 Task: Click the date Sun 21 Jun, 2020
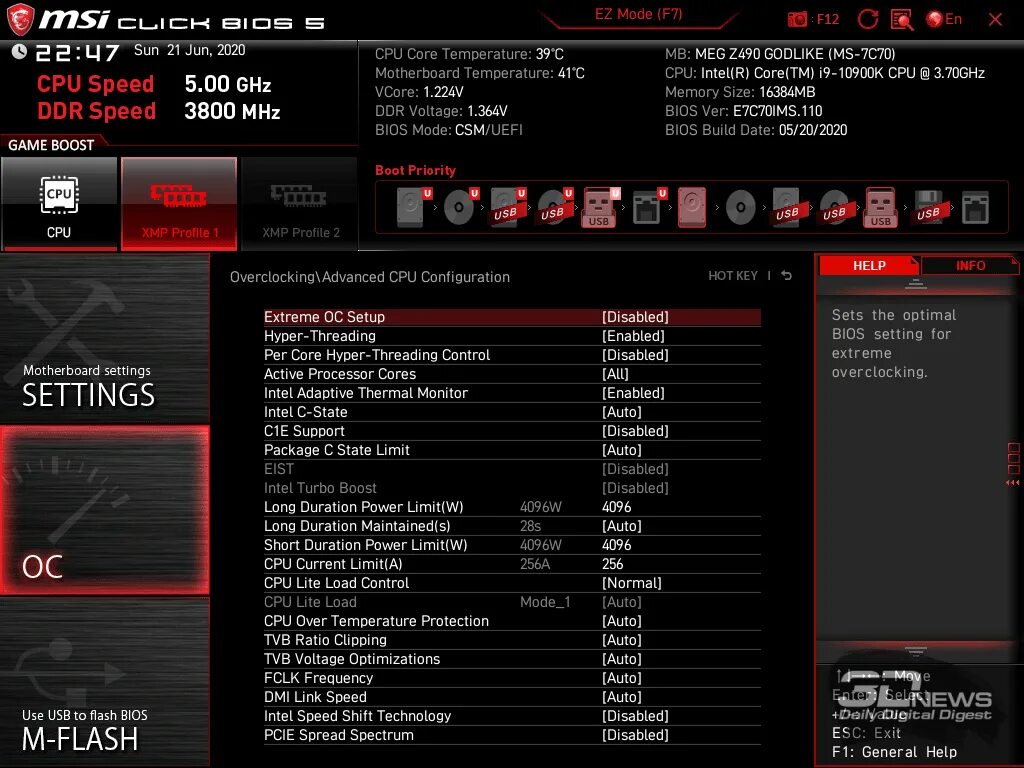189,50
